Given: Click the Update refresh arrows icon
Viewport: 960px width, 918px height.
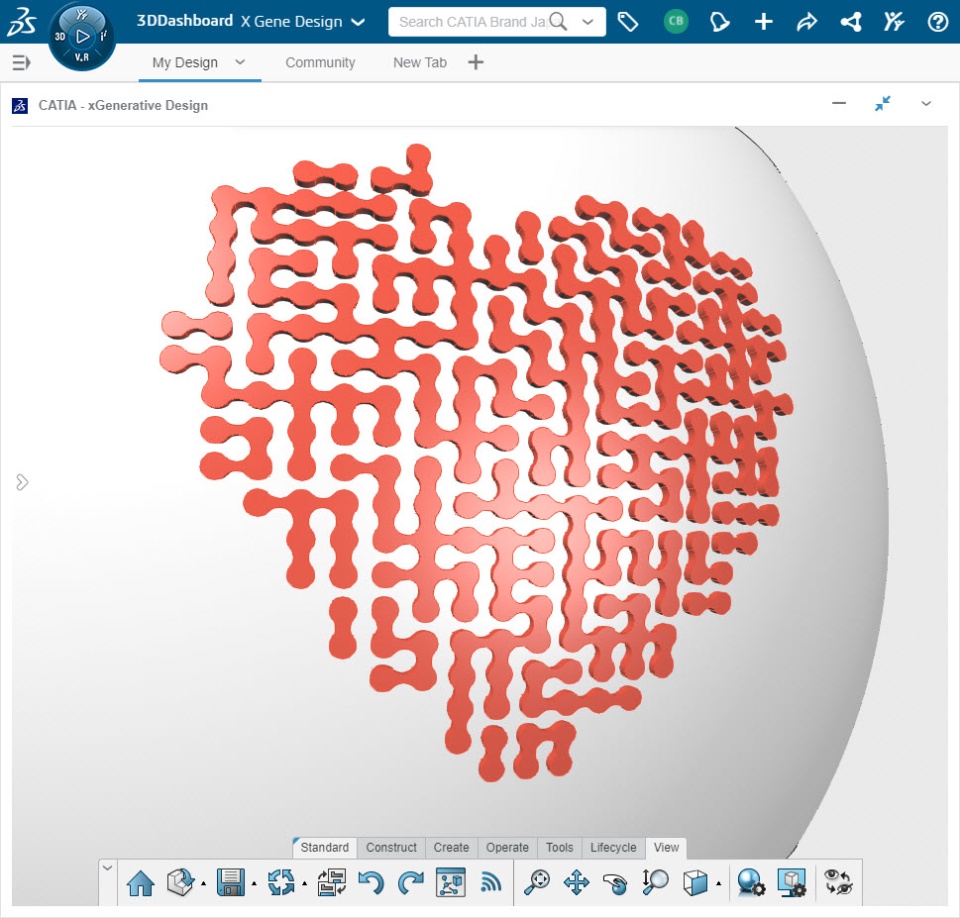Looking at the screenshot, I should pos(282,882).
